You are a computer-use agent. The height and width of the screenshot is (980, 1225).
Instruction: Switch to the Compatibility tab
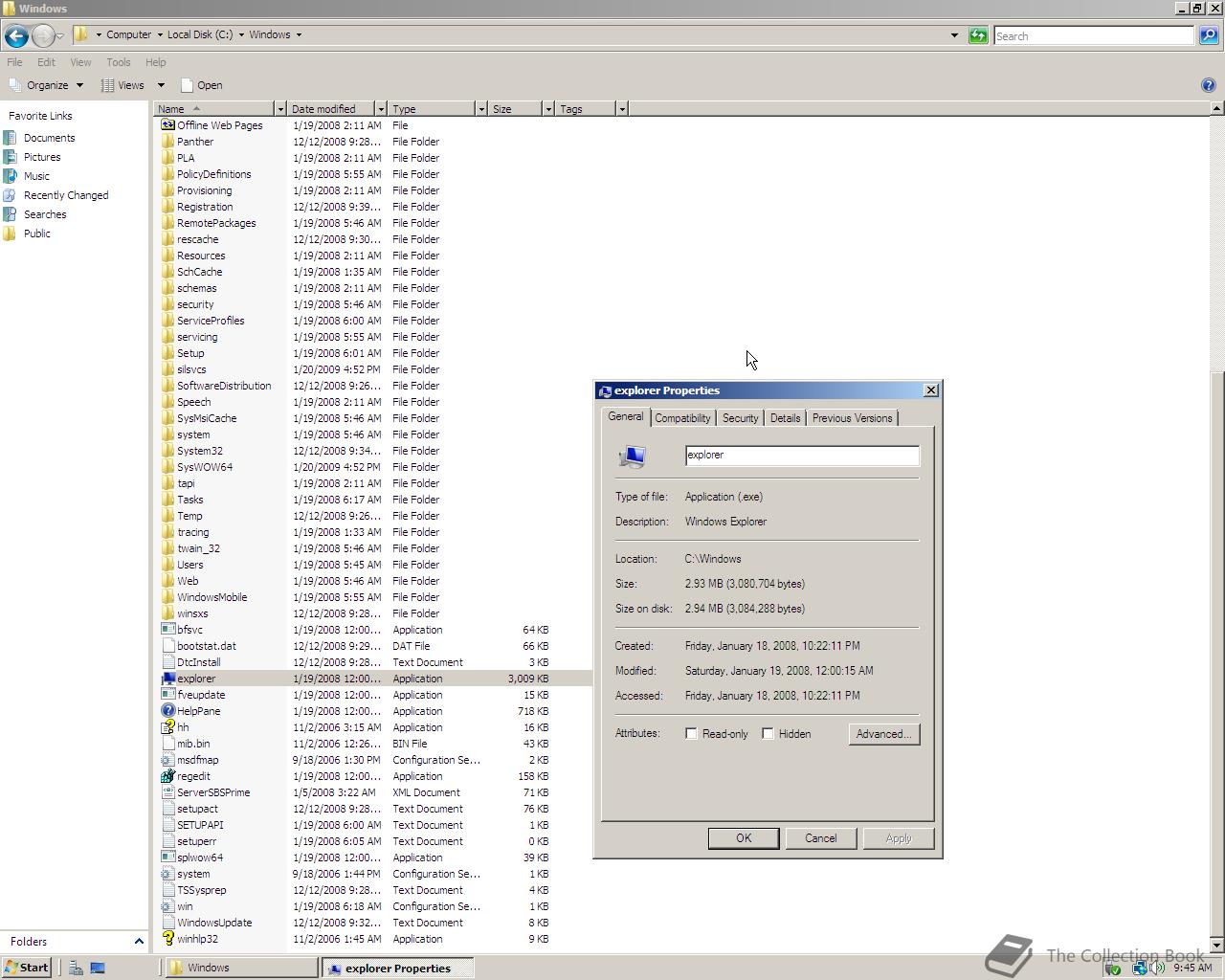tap(682, 418)
